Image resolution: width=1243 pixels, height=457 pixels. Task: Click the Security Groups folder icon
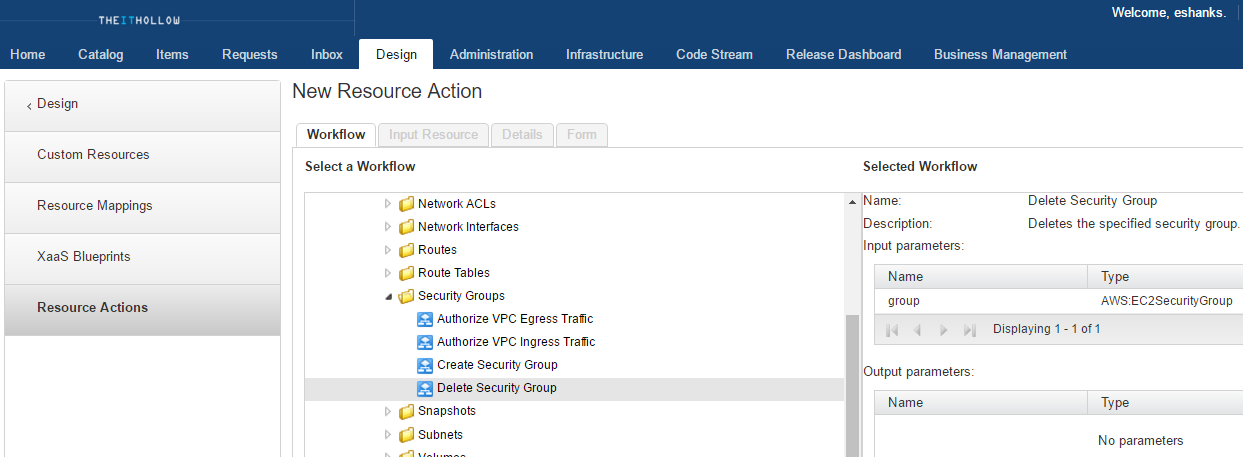click(x=406, y=296)
